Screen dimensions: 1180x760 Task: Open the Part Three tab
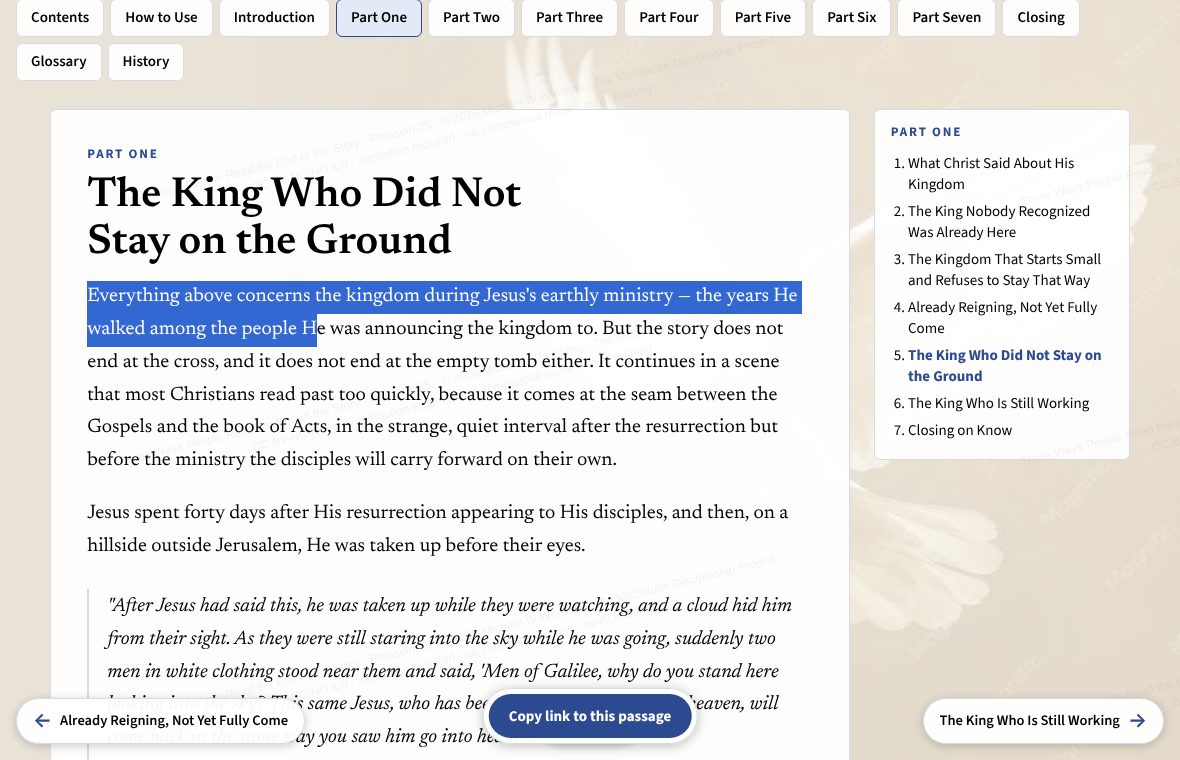[569, 17]
